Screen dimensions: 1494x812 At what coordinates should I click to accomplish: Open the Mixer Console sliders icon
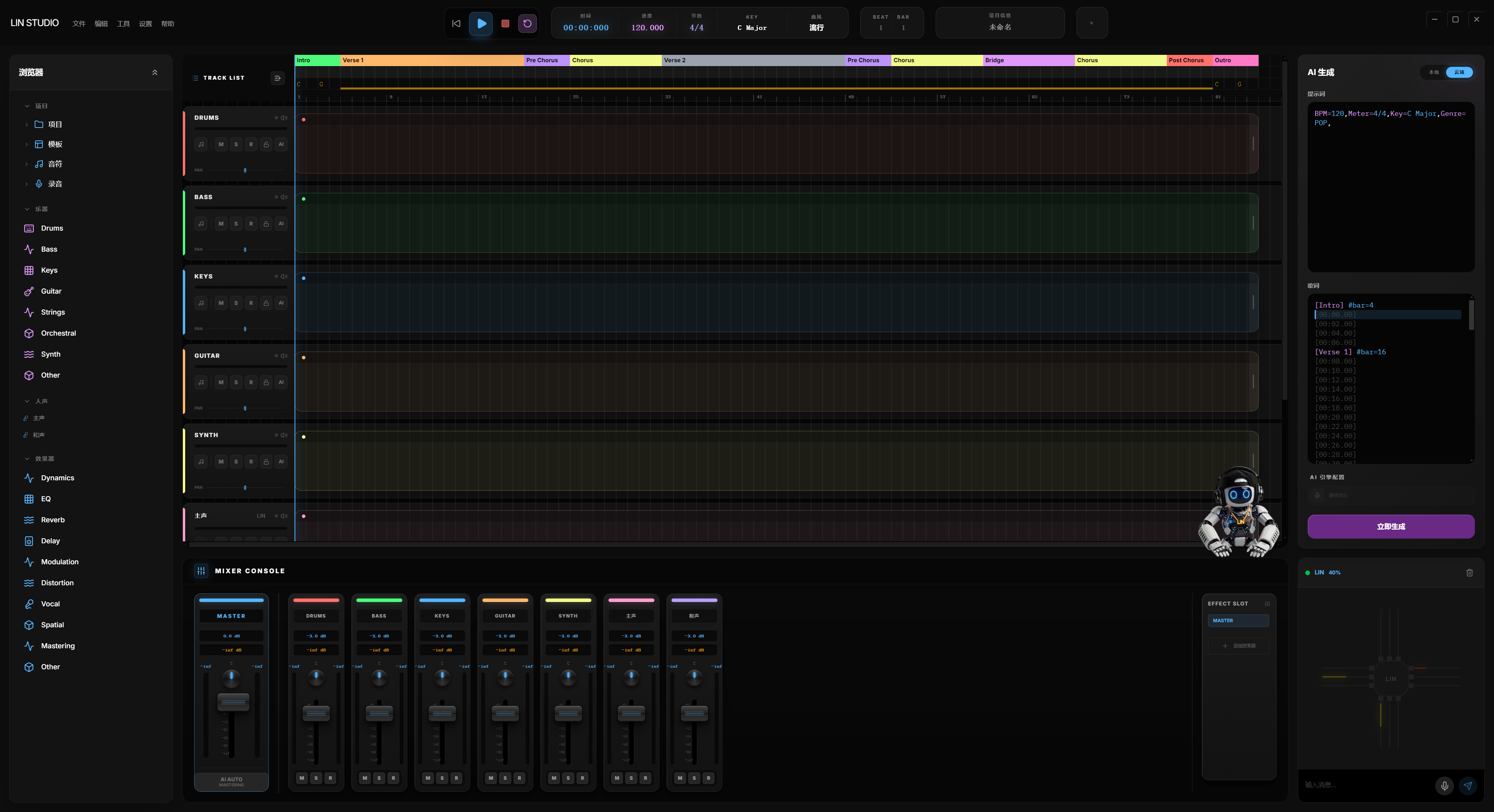(x=201, y=571)
